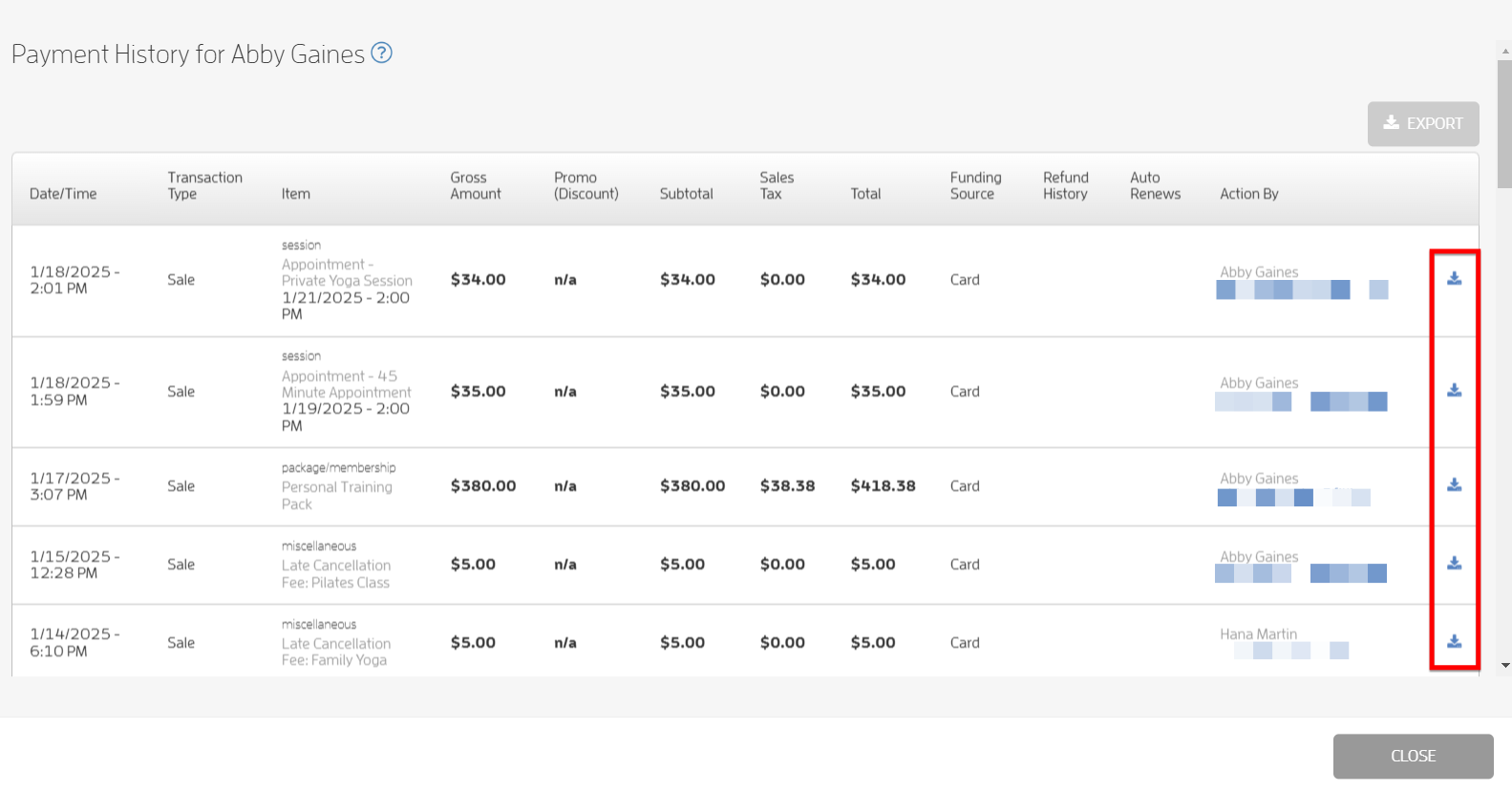Select Late Cancellation Fee: Pilates Class item
This screenshot has width=1512, height=792.
pyautogui.click(x=335, y=573)
